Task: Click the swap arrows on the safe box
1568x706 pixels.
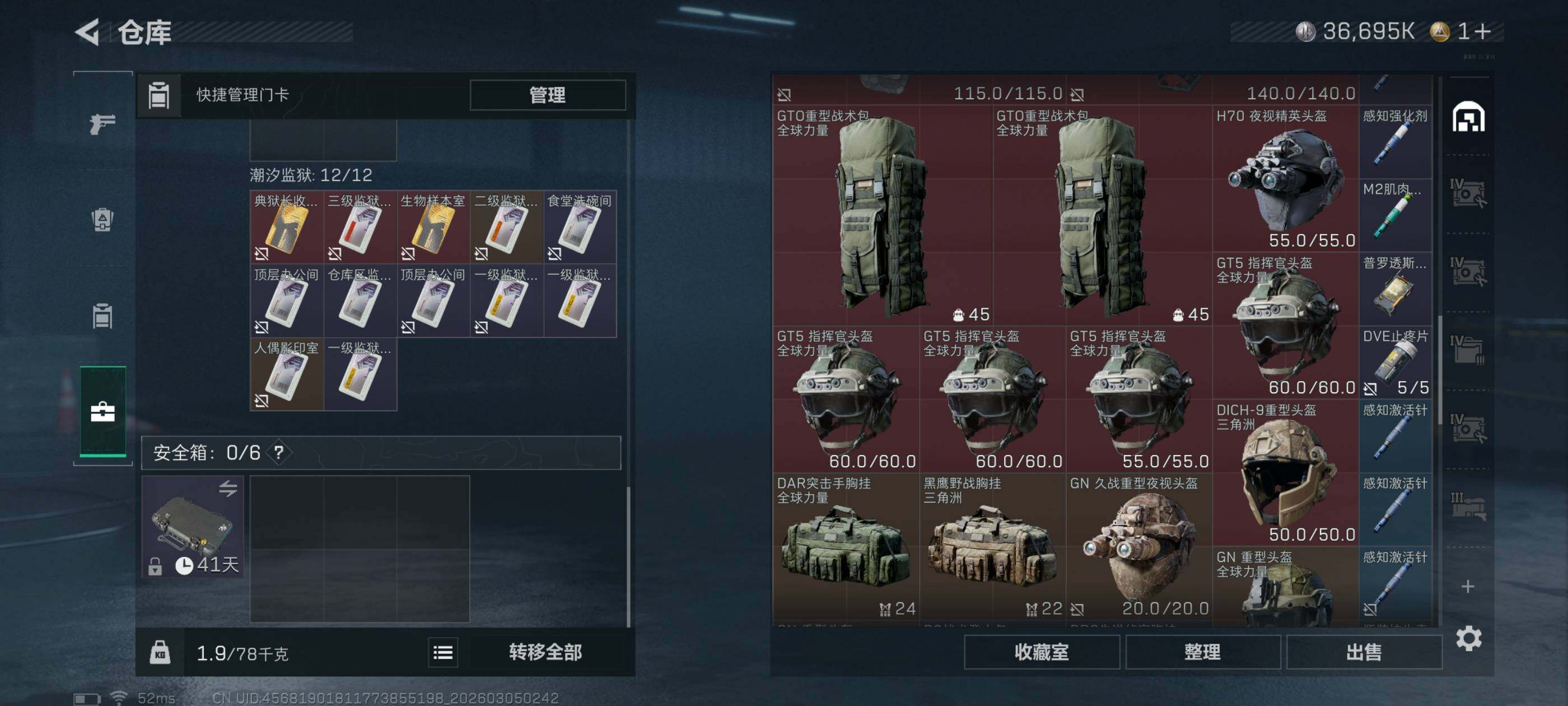Action: click(228, 488)
